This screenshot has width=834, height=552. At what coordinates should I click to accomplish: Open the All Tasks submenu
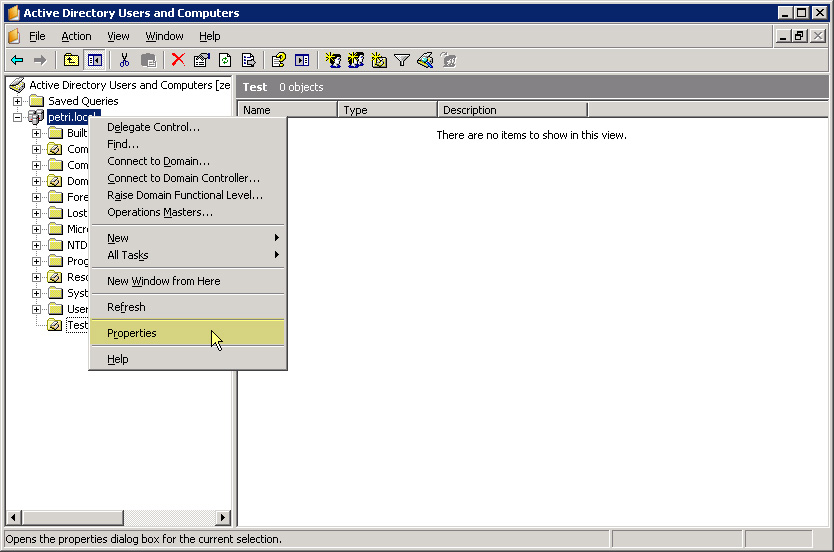[x=188, y=255]
